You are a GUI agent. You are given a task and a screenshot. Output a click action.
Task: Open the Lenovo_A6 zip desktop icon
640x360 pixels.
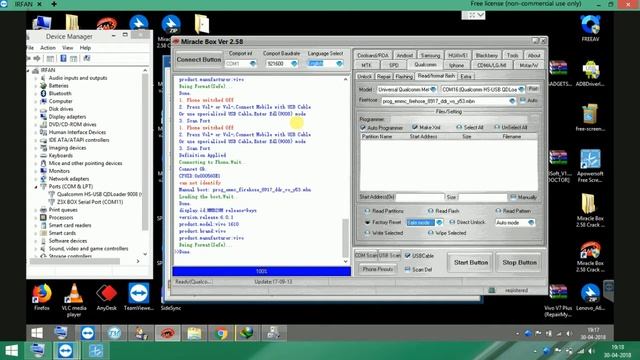tap(590, 298)
